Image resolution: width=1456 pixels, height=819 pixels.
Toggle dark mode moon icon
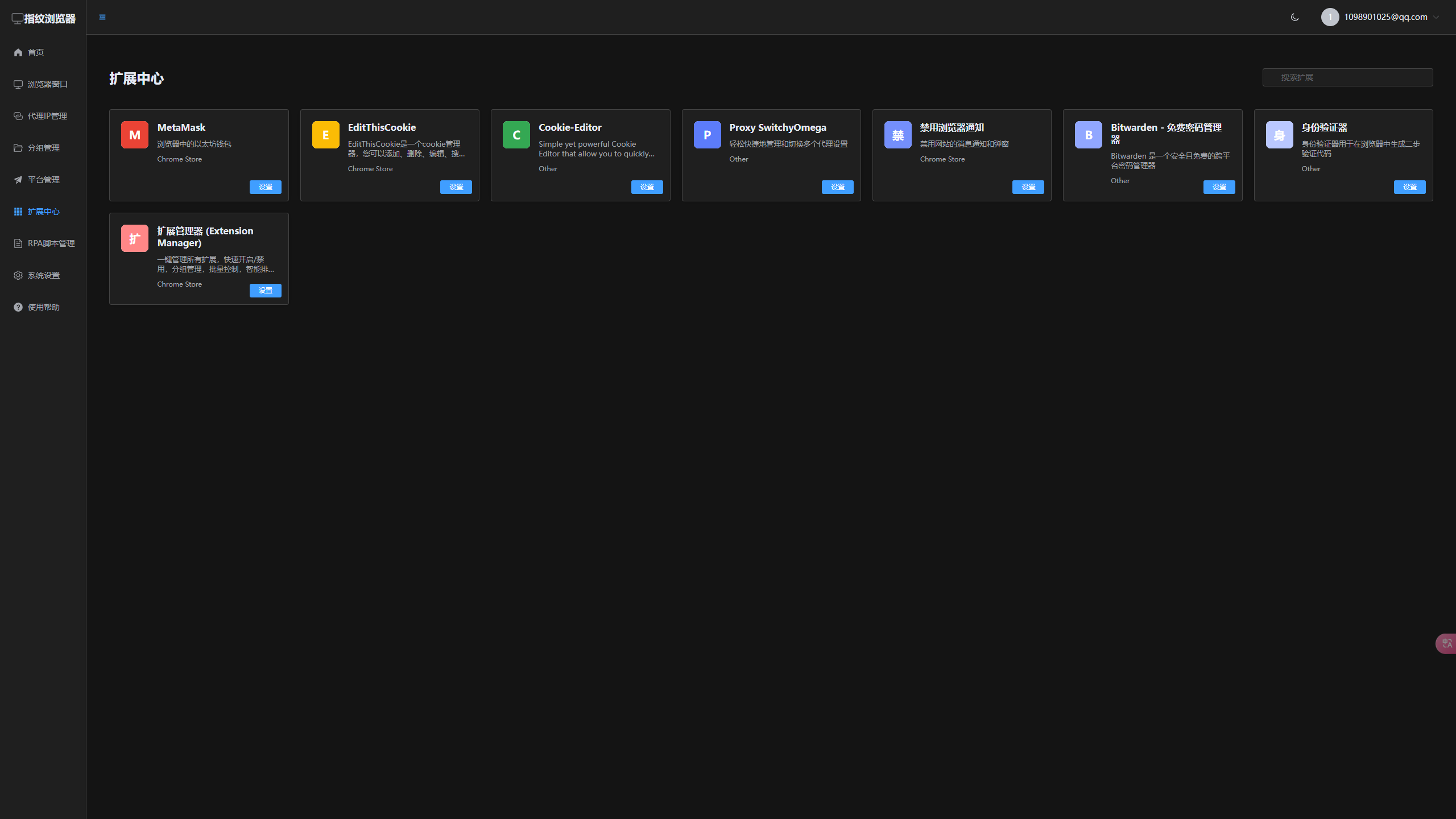[x=1294, y=17]
